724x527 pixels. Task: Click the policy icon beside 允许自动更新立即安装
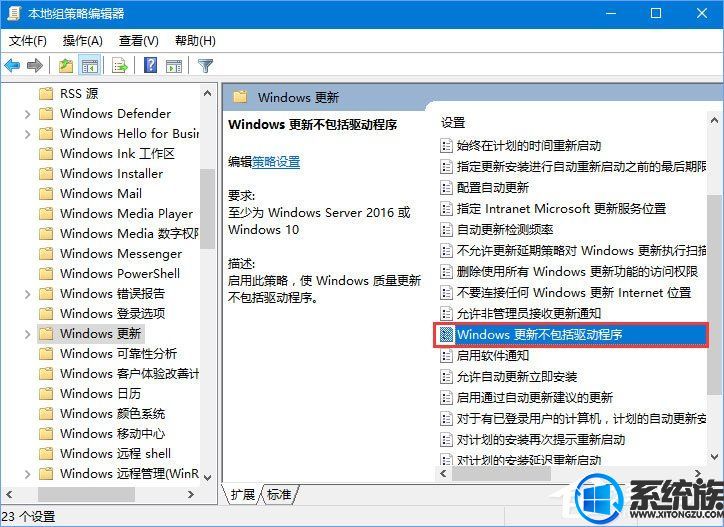coord(446,377)
